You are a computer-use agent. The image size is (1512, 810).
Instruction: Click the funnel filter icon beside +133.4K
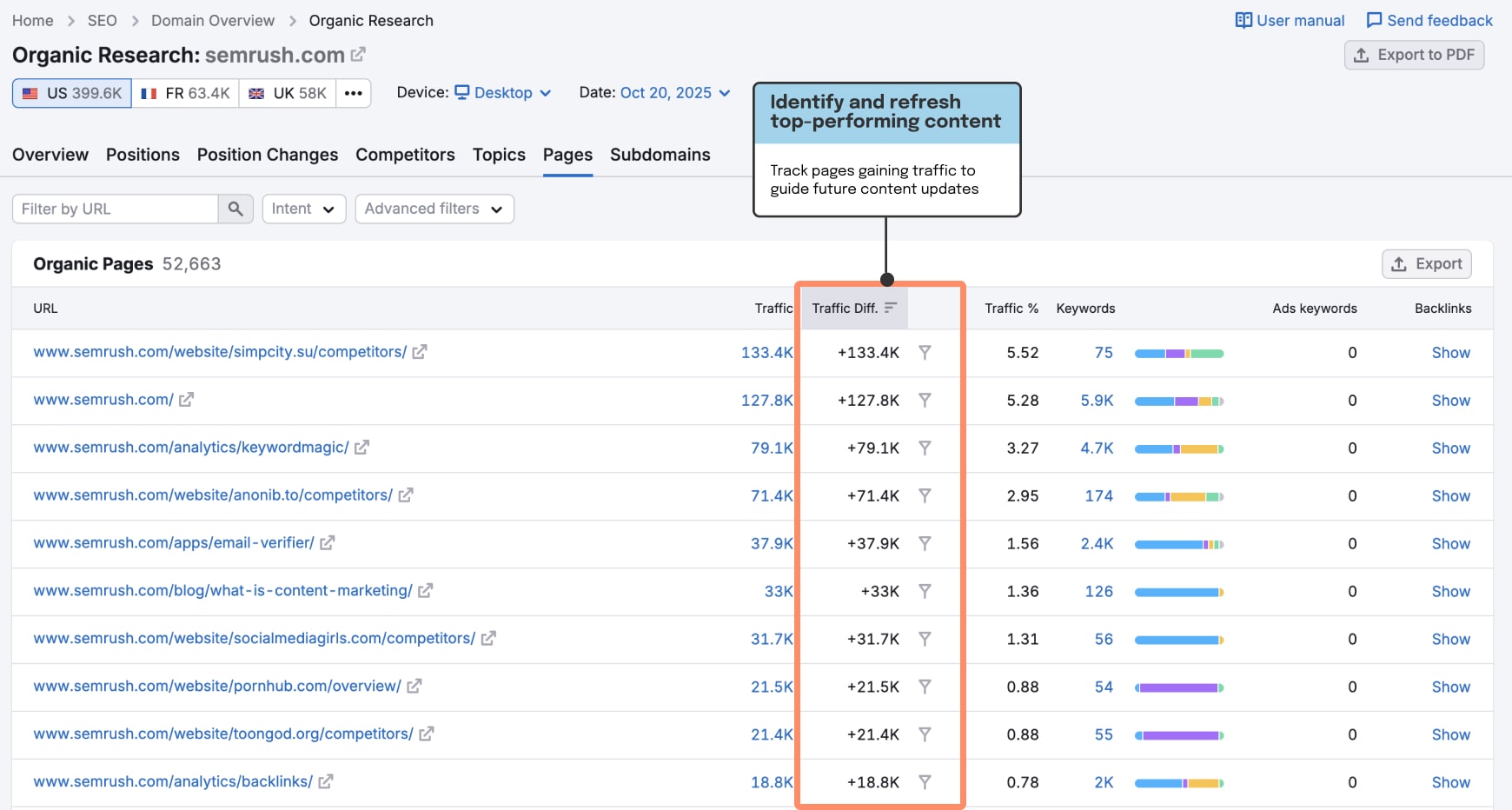click(926, 352)
